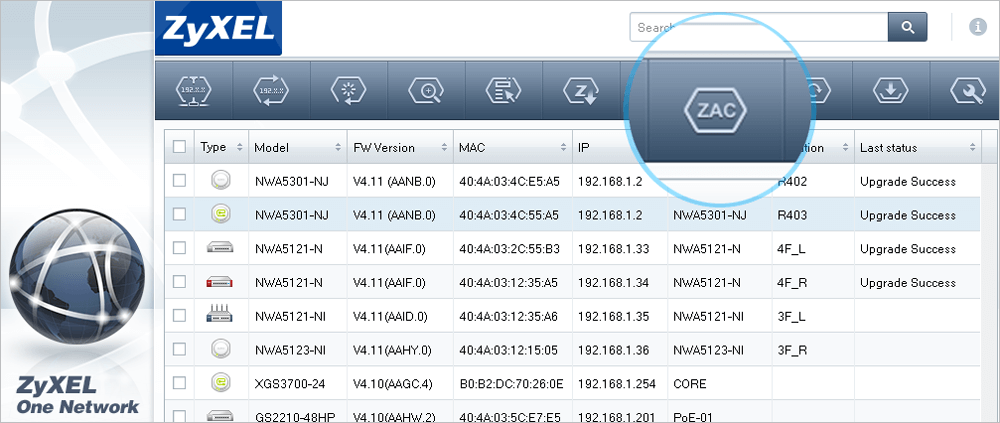Click inside the Search input field
Screen dimensions: 1000x423
click(x=759, y=27)
